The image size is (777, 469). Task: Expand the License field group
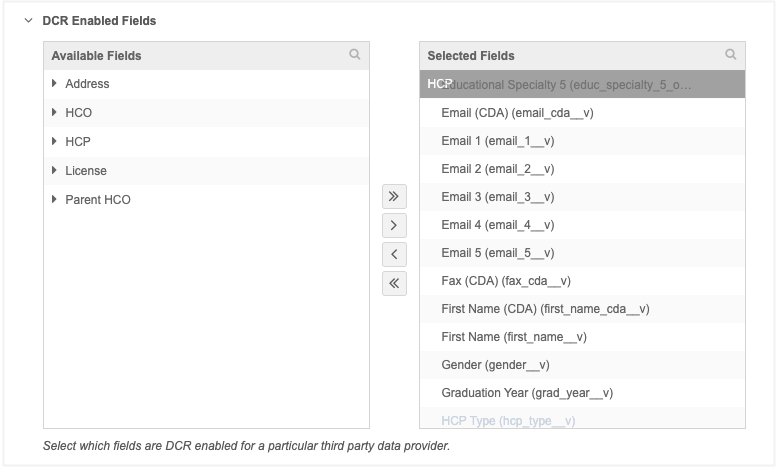54,171
